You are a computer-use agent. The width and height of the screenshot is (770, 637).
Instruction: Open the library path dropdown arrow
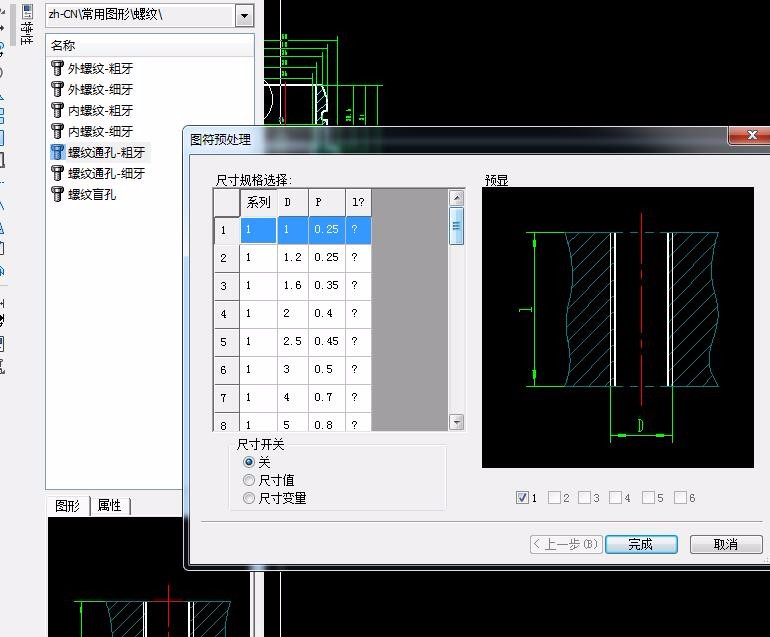coord(245,16)
